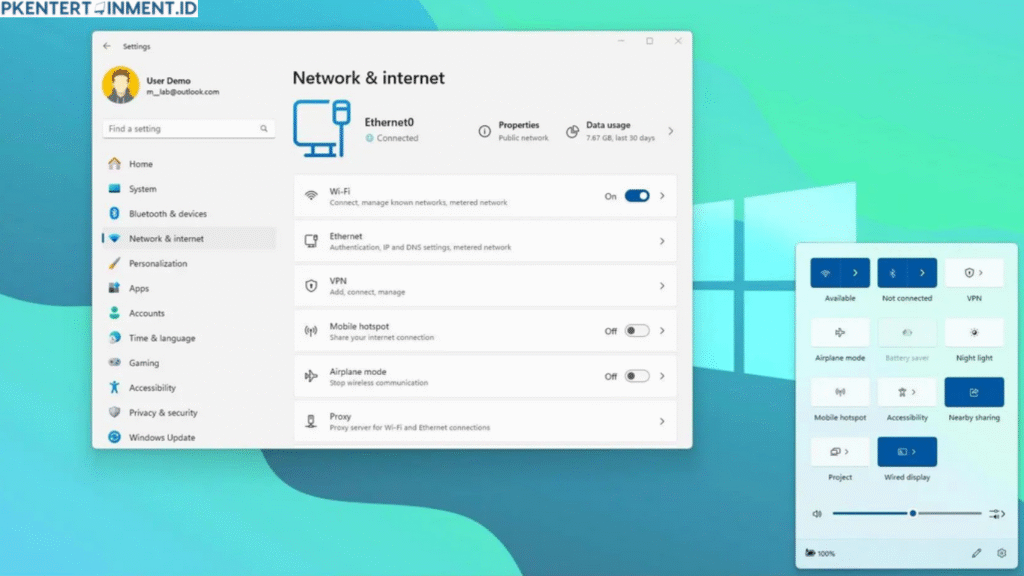Select Personalization in the sidebar

(158, 263)
